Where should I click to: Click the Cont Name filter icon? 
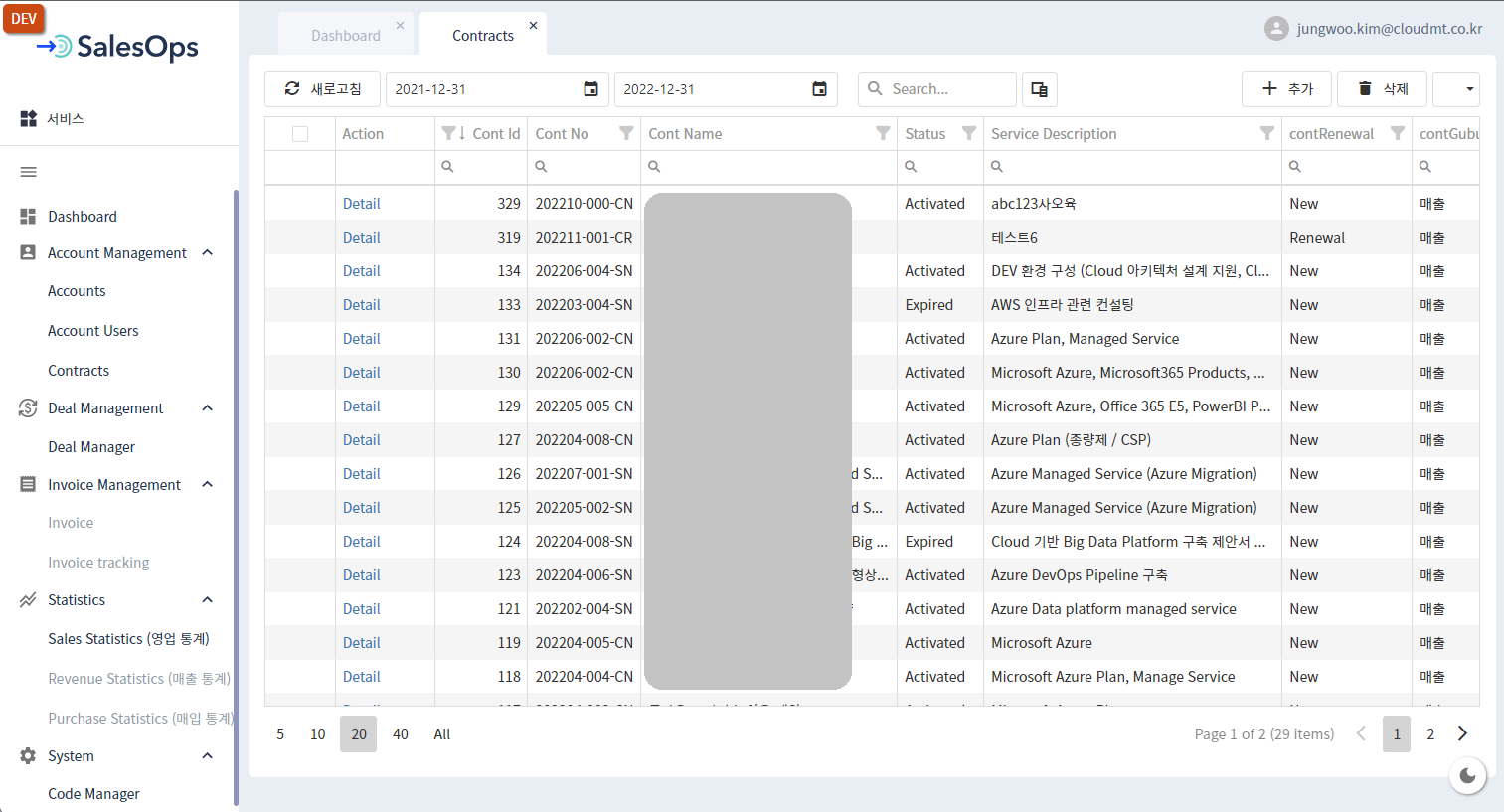tap(883, 133)
